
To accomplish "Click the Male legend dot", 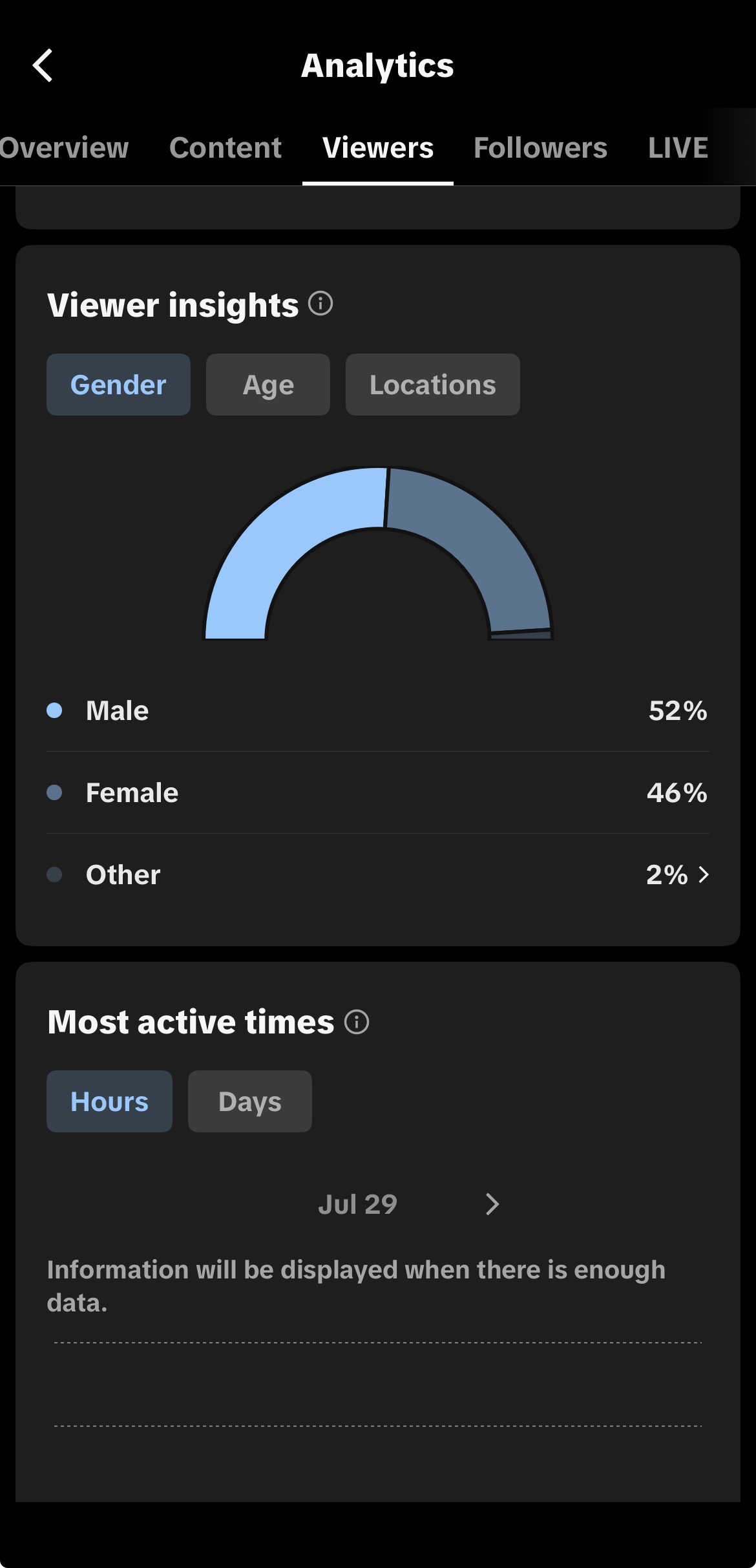I will tap(54, 710).
